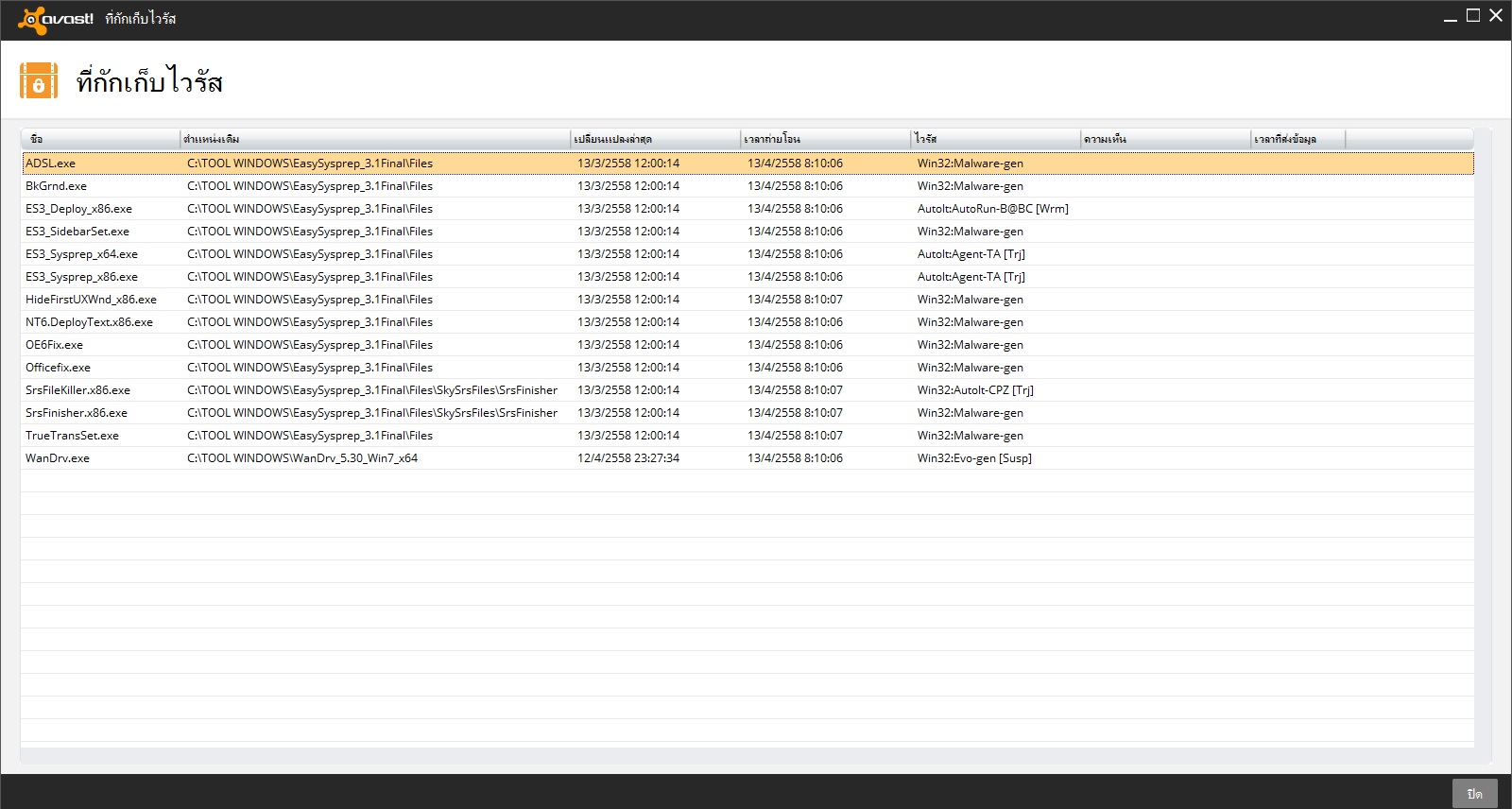Image resolution: width=1512 pixels, height=809 pixels.
Task: Click the transfer time of HideFirstUXWnd_x86.exe
Action: 795,300
